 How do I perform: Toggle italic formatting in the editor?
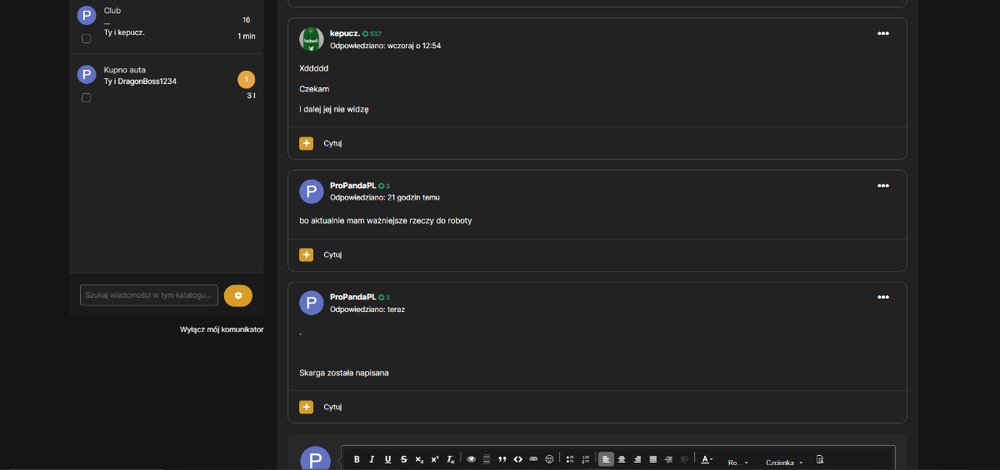pos(372,459)
